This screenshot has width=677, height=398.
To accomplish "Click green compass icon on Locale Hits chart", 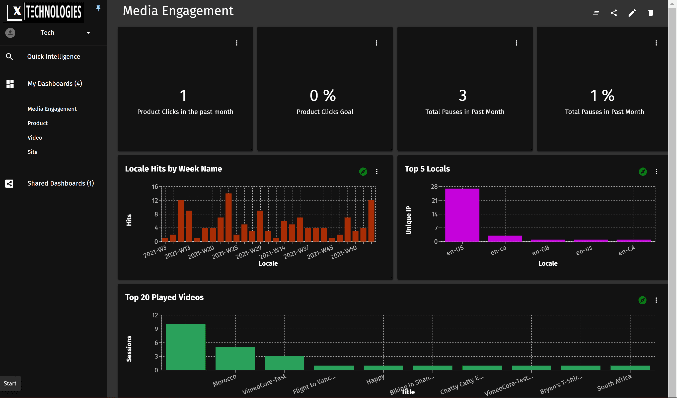I will 363,172.
